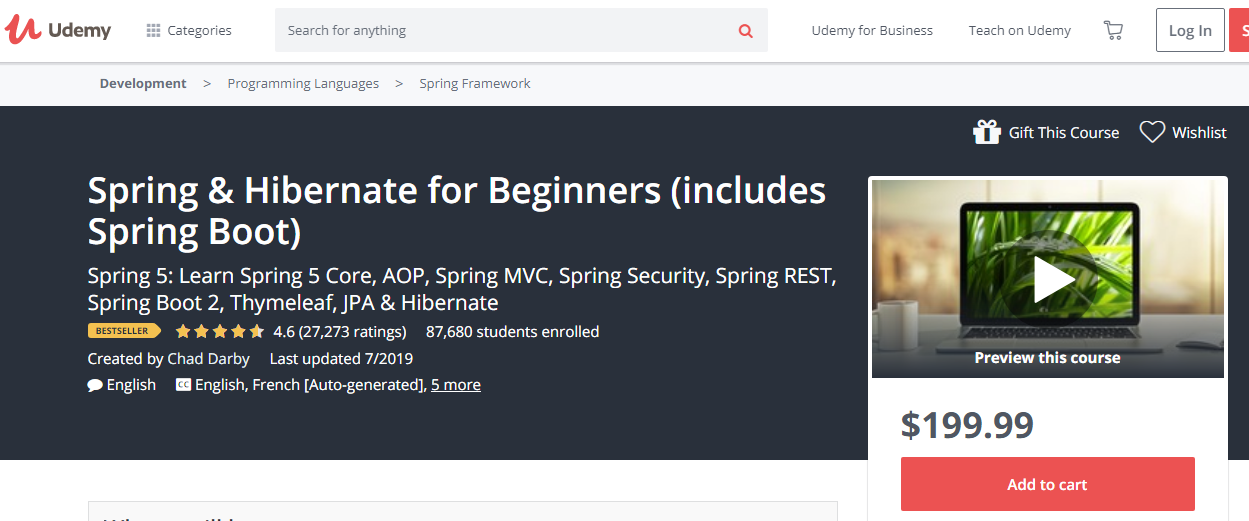The image size is (1249, 521).
Task: Click the star rating icons
Action: tap(220, 331)
